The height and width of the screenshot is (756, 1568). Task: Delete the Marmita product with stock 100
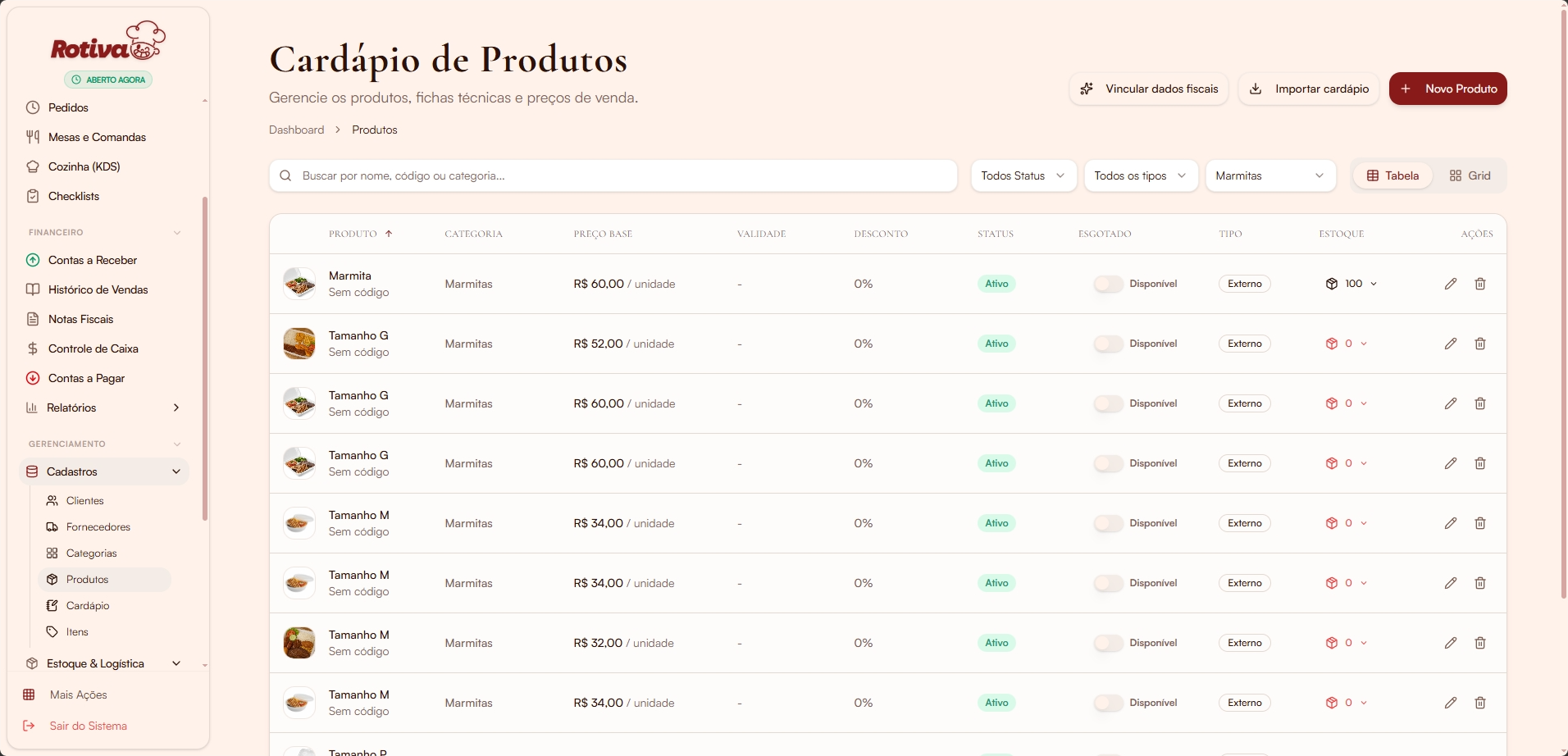tap(1480, 284)
